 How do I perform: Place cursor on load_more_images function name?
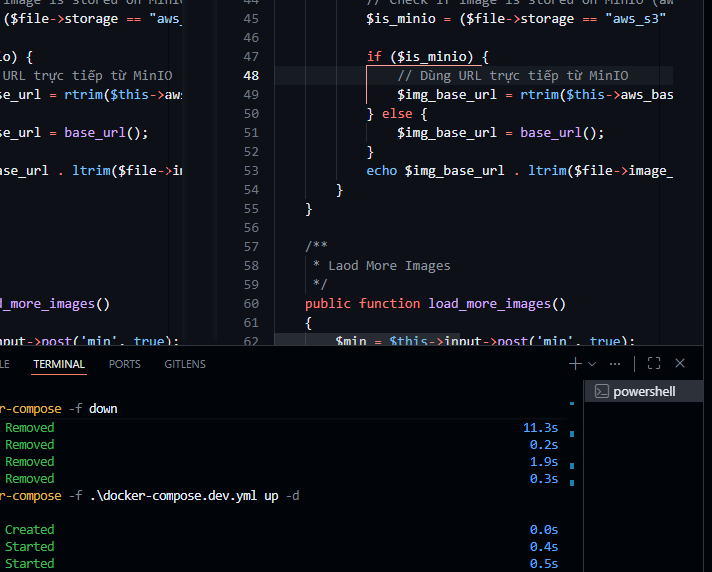(x=489, y=304)
